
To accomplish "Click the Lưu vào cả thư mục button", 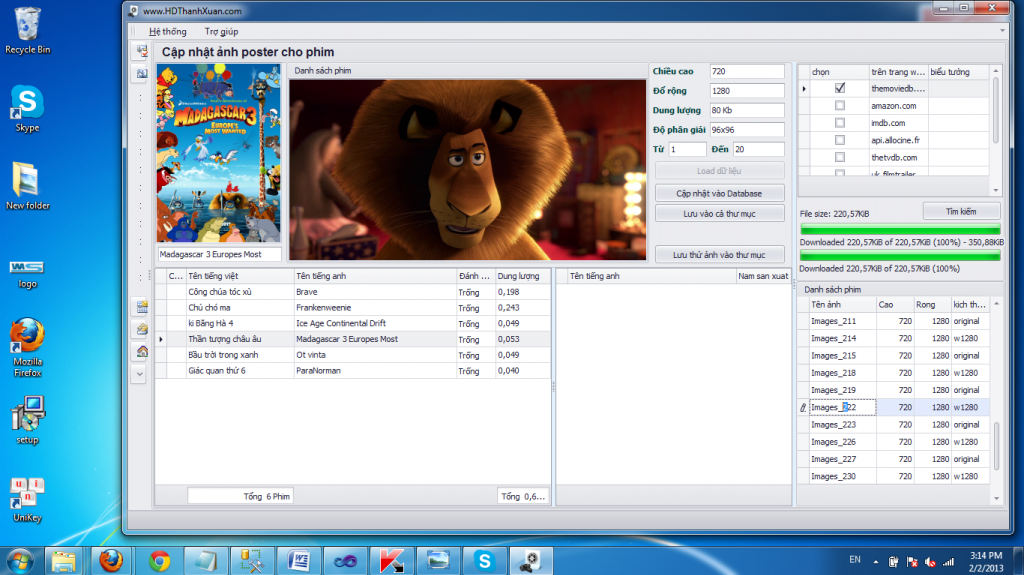I will pos(719,214).
